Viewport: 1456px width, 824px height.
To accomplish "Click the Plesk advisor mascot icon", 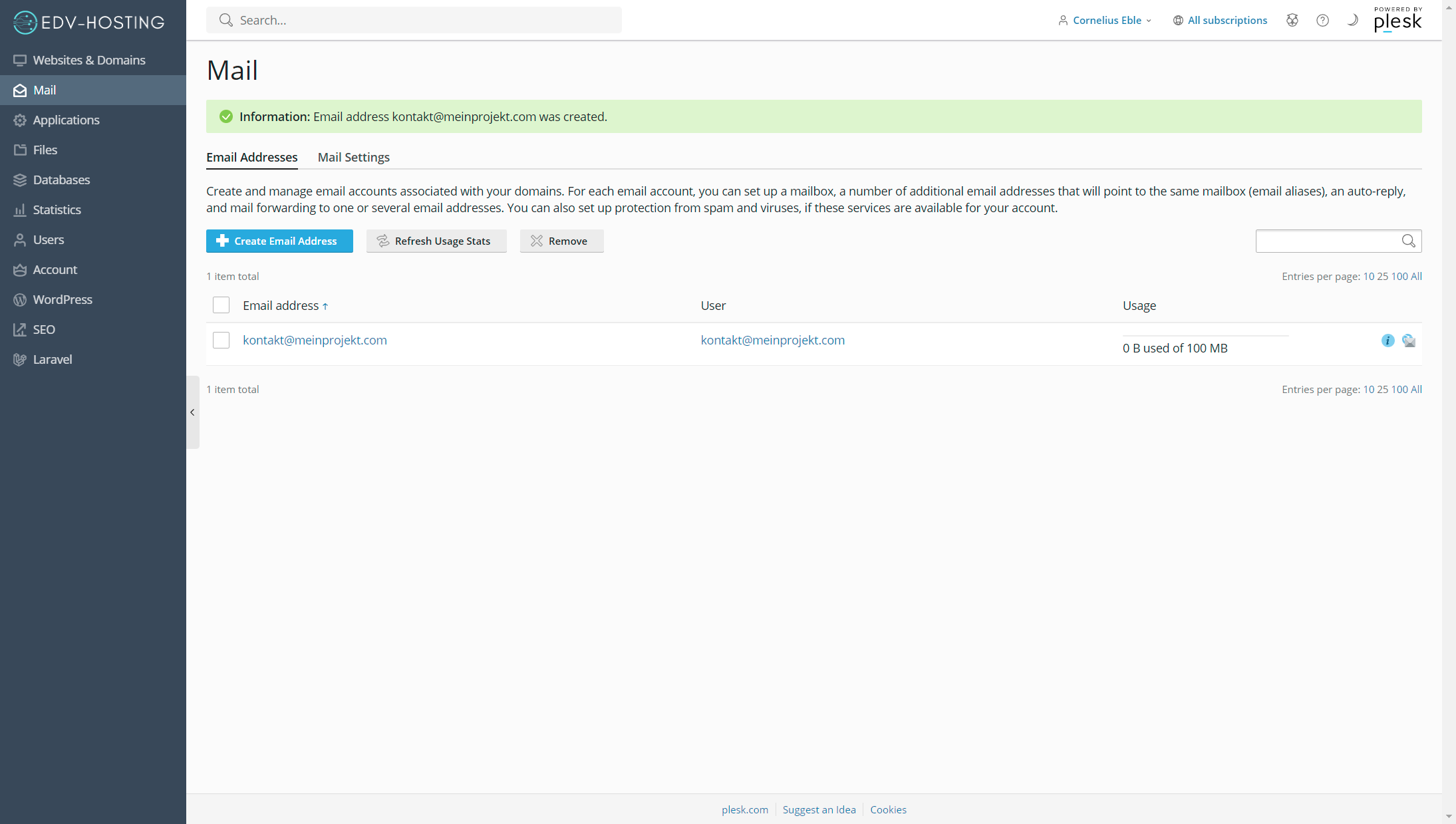I will tap(1292, 20).
